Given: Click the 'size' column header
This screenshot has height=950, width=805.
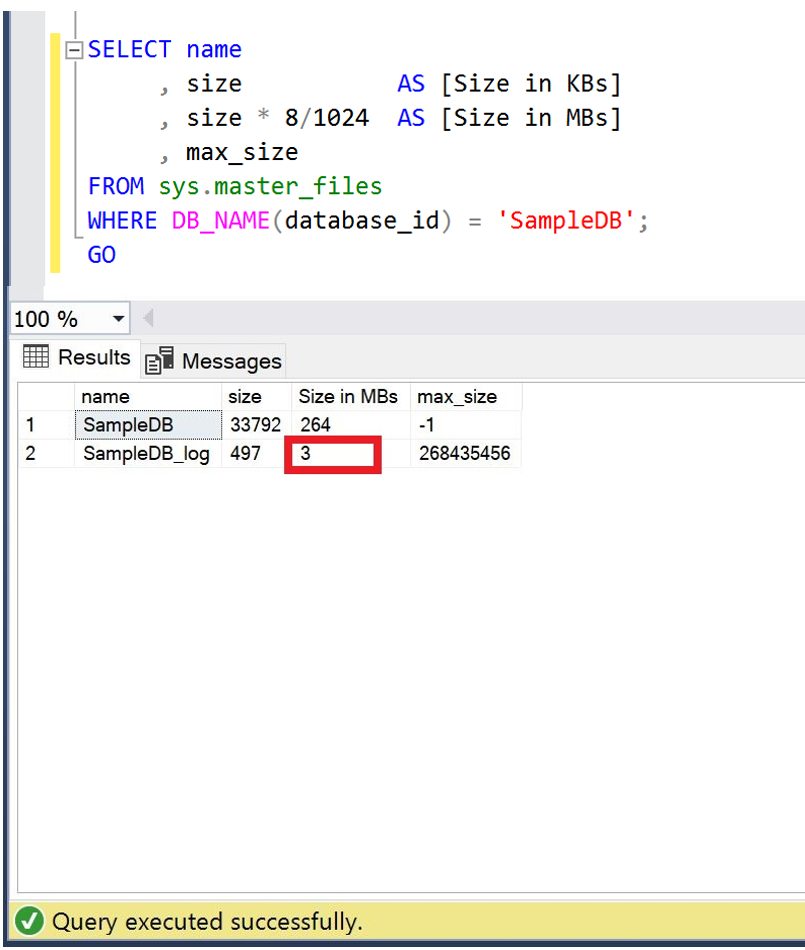Looking at the screenshot, I should [255, 397].
